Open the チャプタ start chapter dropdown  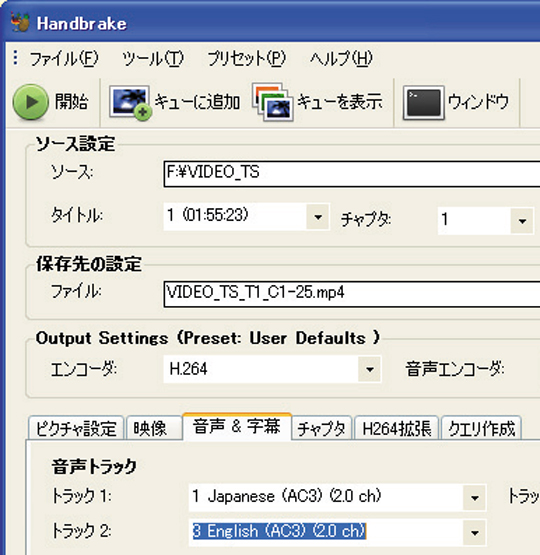(522, 221)
